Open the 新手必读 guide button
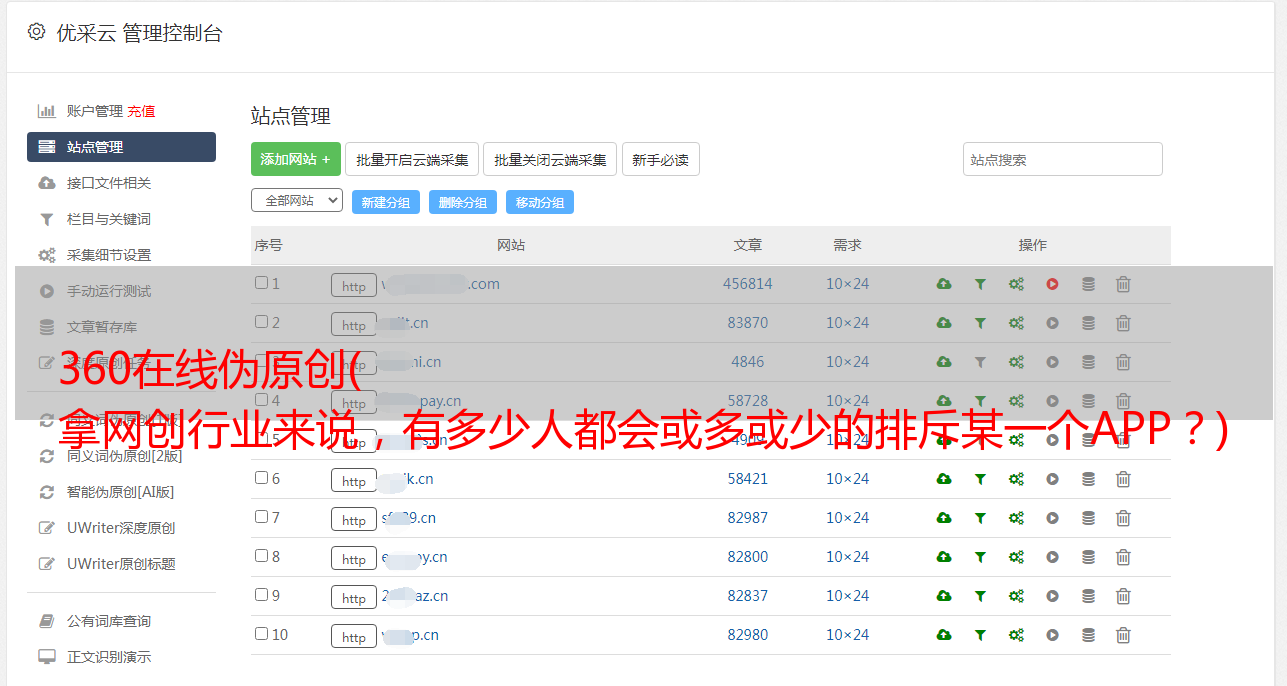Viewport: 1287px width, 686px height. [x=661, y=159]
